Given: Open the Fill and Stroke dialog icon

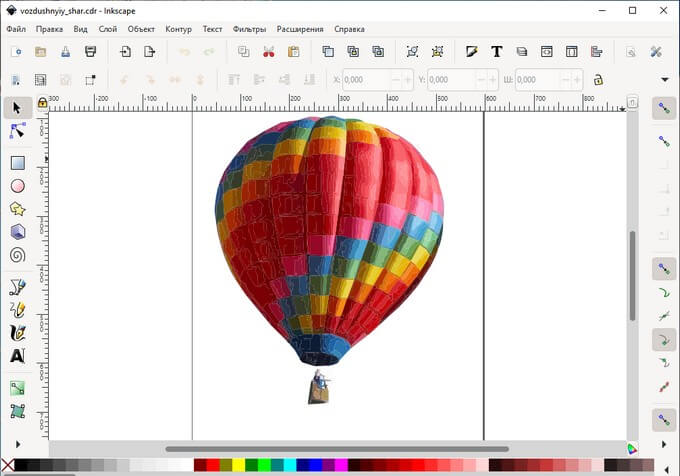Looking at the screenshot, I should (471, 52).
